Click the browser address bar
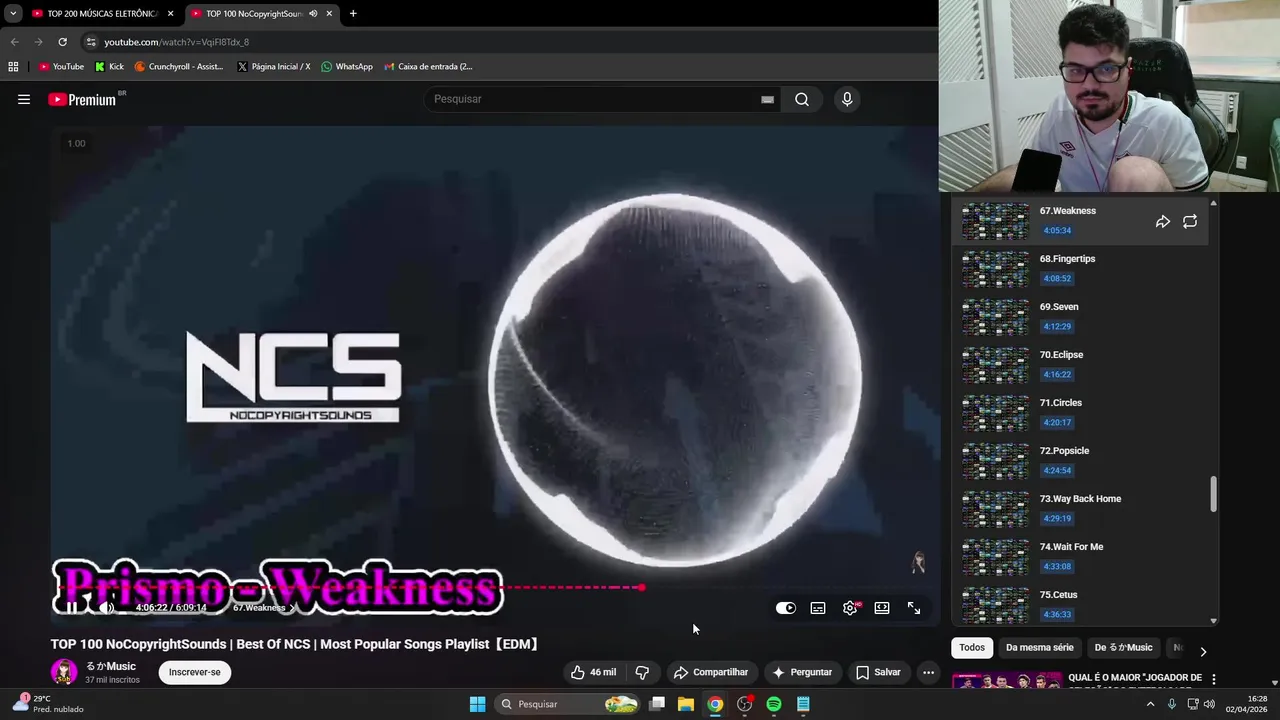Image resolution: width=1280 pixels, height=720 pixels. click(x=500, y=42)
